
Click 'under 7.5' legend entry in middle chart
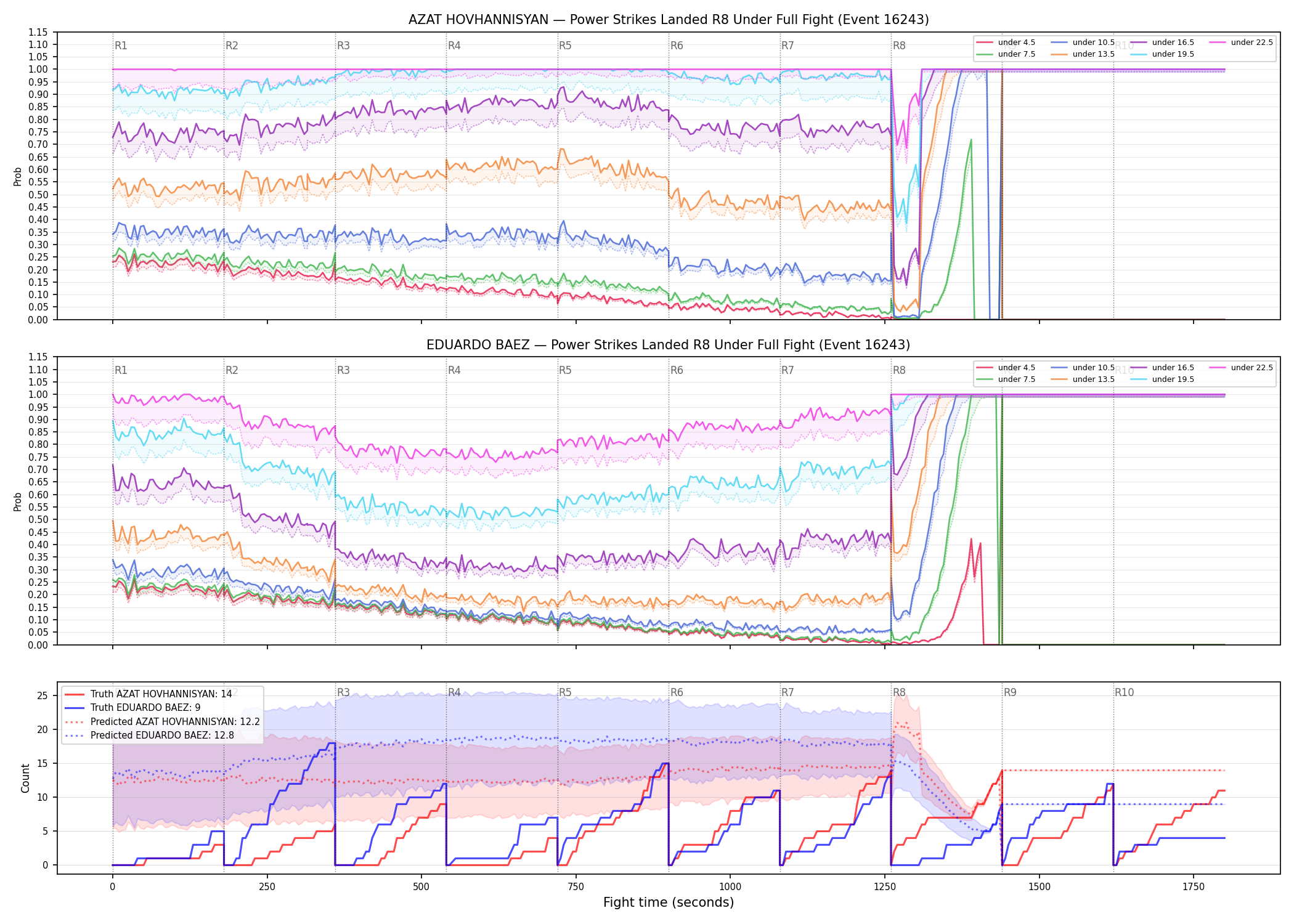pos(1006,379)
